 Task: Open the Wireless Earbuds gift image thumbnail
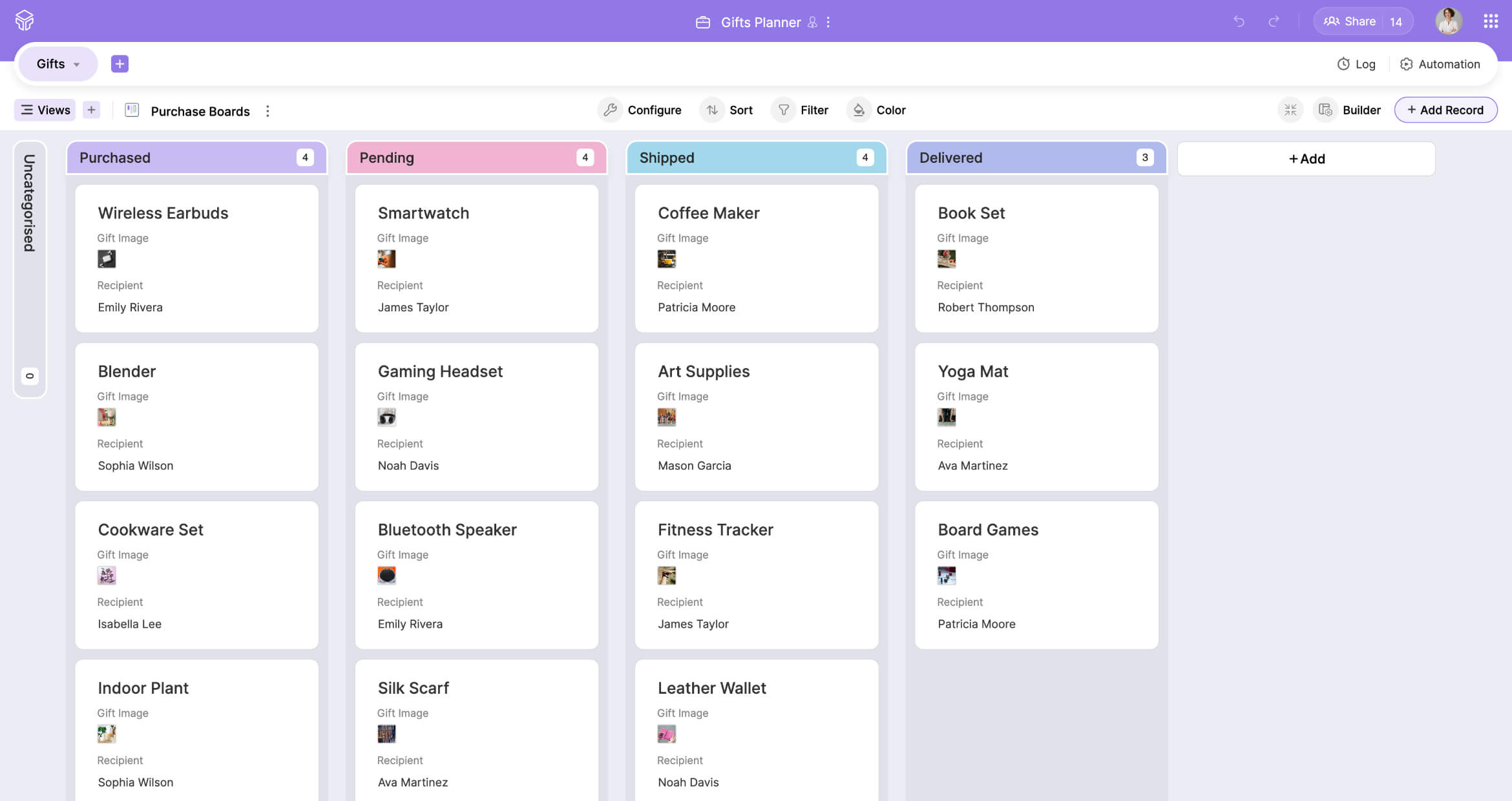click(107, 259)
